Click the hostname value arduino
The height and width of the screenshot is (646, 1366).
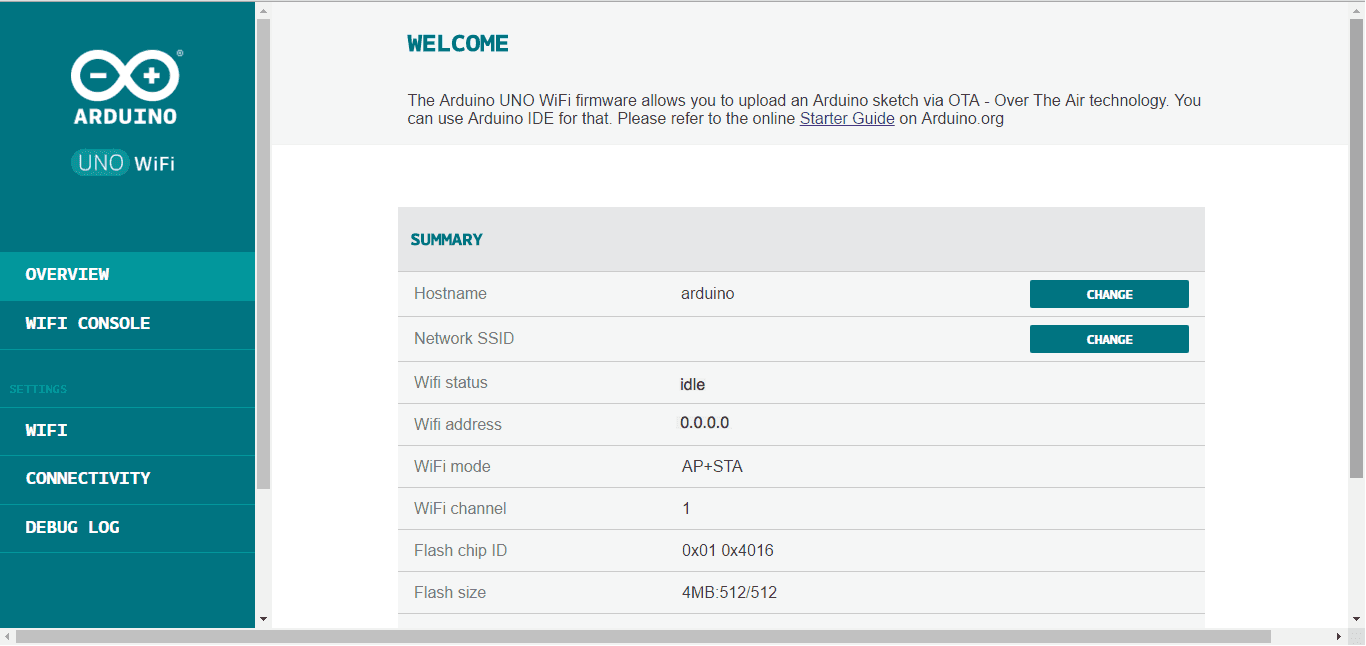[707, 294]
